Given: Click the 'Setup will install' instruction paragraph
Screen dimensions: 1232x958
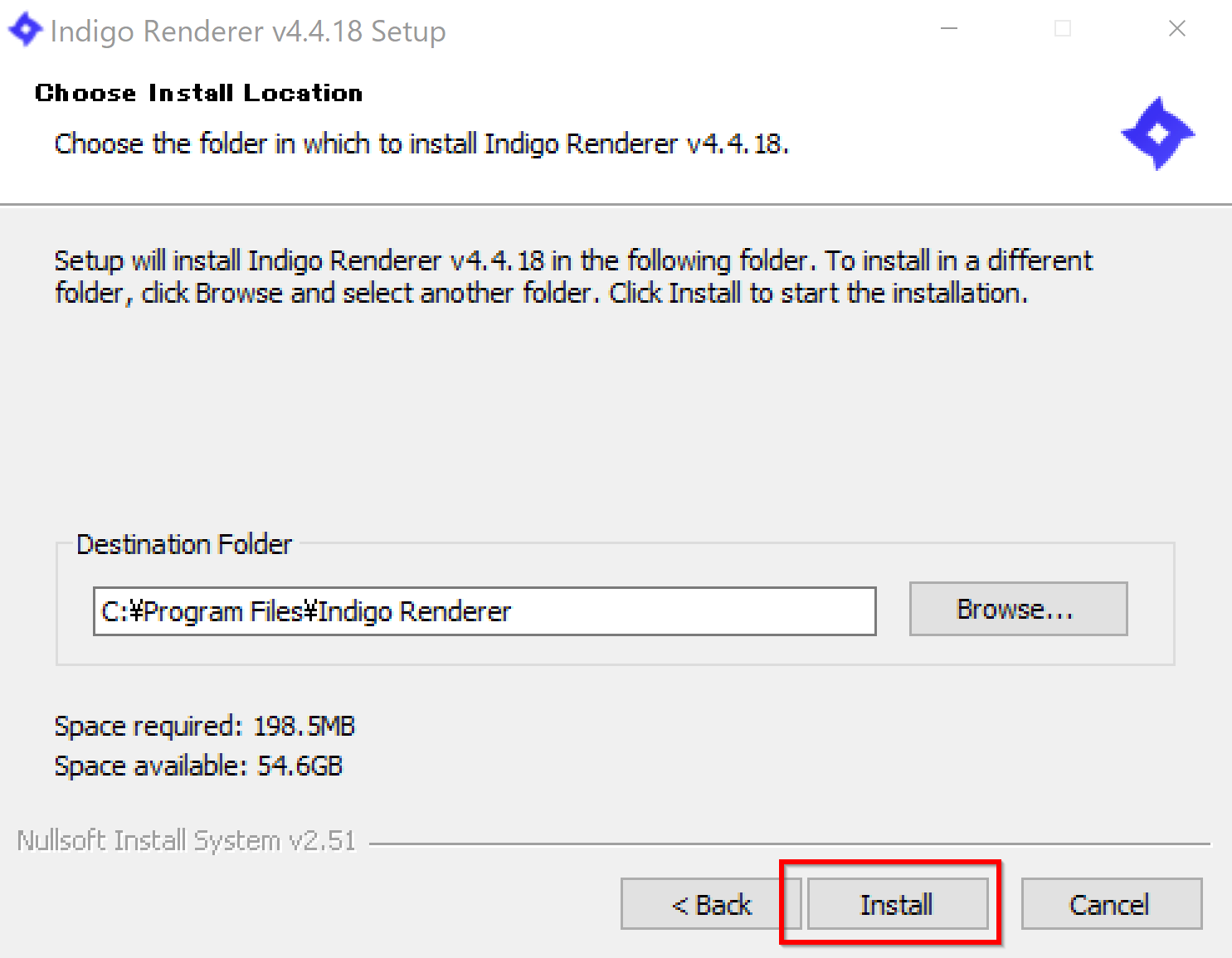Looking at the screenshot, I should [x=572, y=276].
